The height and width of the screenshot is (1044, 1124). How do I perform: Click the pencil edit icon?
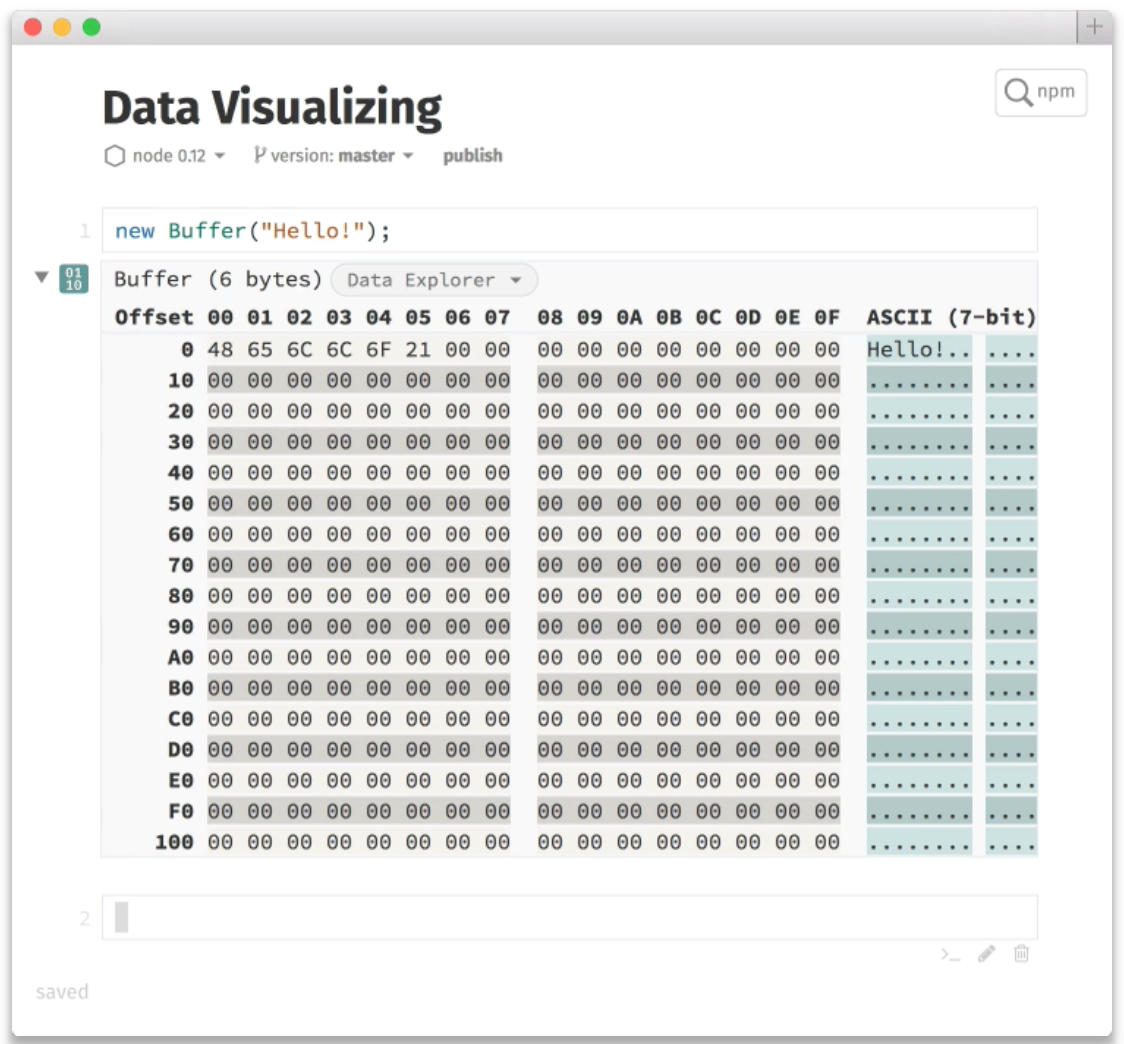click(x=986, y=954)
